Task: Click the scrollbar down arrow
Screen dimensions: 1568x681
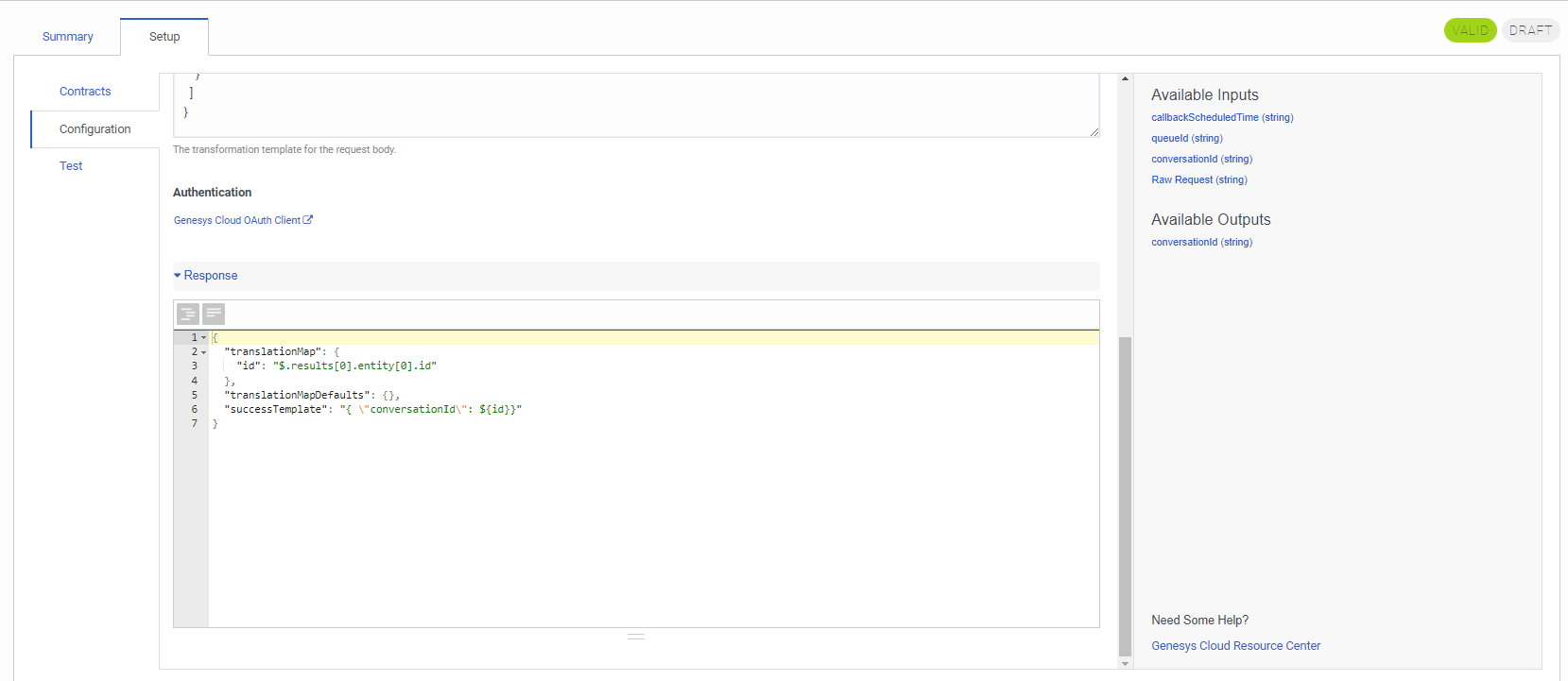Action: click(1125, 664)
